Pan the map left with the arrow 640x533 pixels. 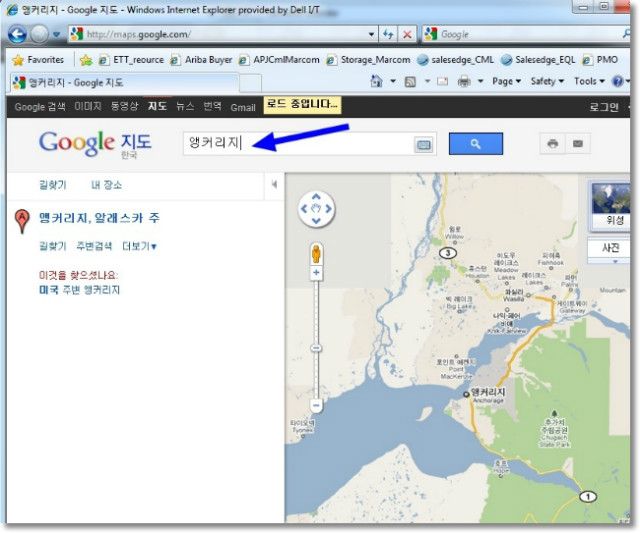pyautogui.click(x=304, y=209)
